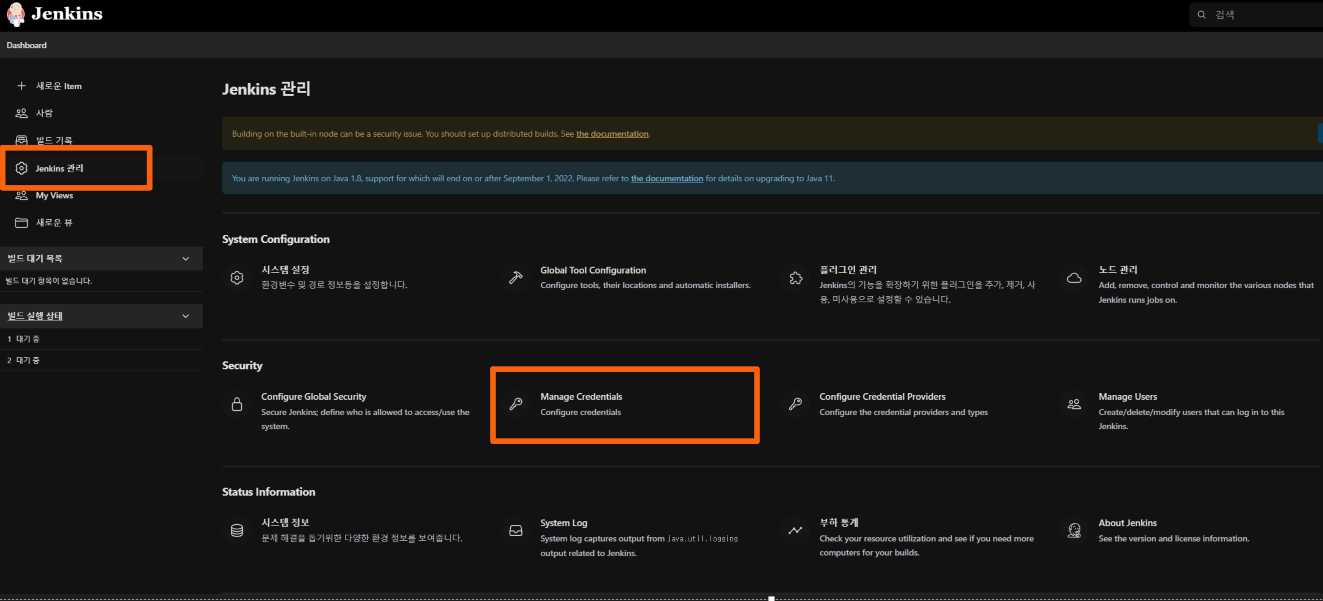Screen dimensions: 1323x601
Task: Click the people icon beside 사람
Action: [22, 113]
